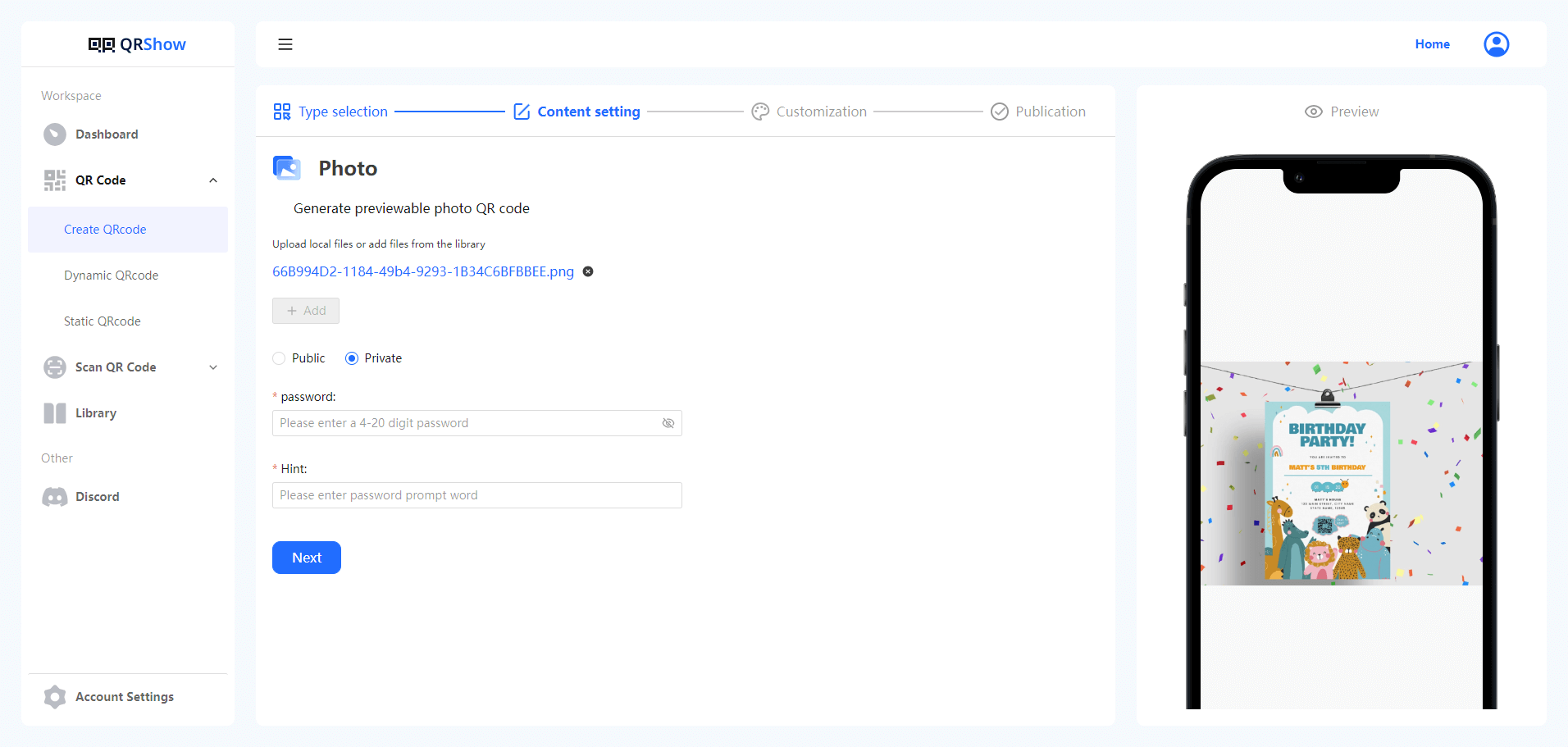The height and width of the screenshot is (747, 1568).
Task: Click the user profile avatar icon
Action: [x=1496, y=44]
